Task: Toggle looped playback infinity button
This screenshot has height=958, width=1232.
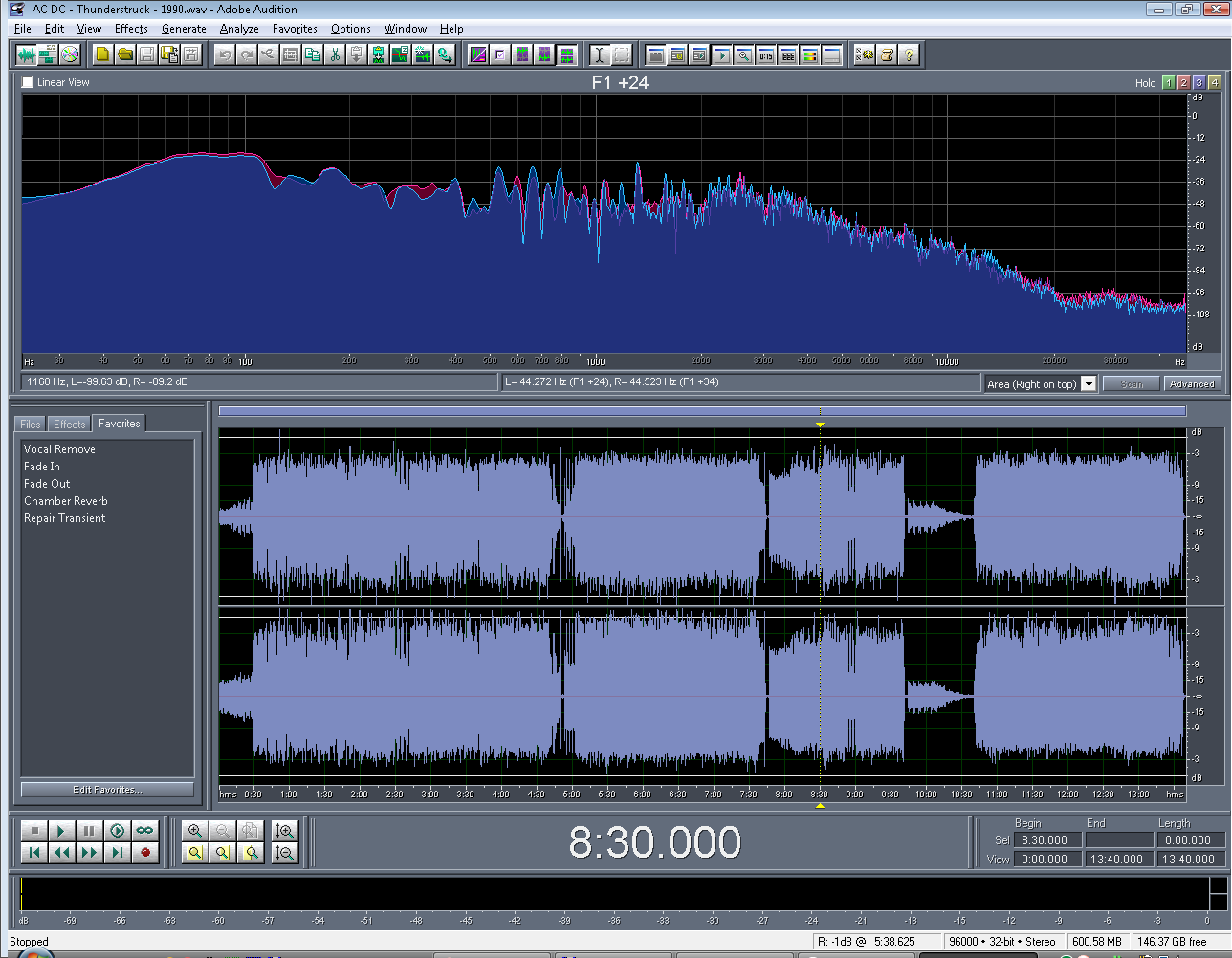Action: [144, 831]
